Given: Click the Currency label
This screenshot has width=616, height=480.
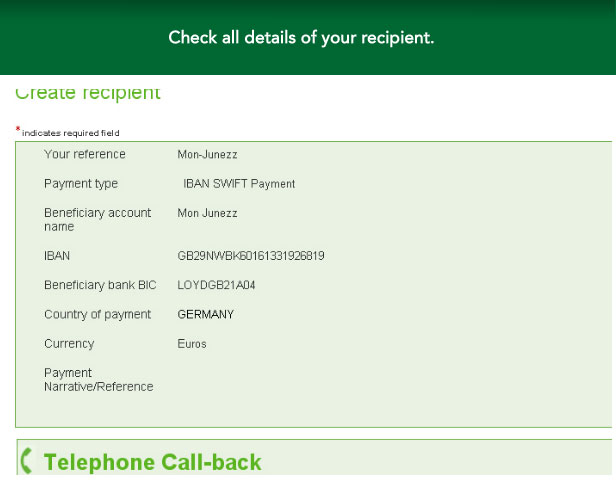Looking at the screenshot, I should 69,344.
